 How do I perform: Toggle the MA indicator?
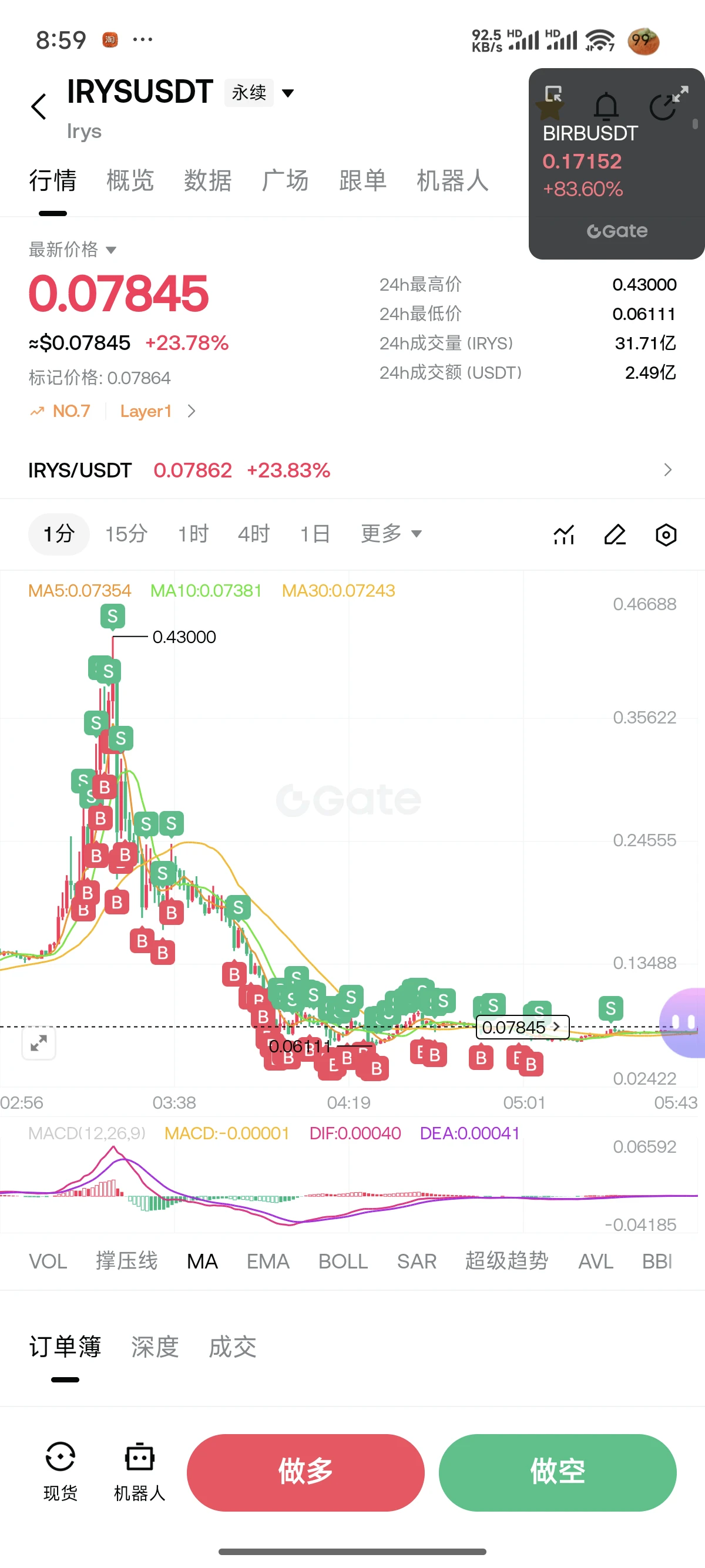coord(202,1261)
